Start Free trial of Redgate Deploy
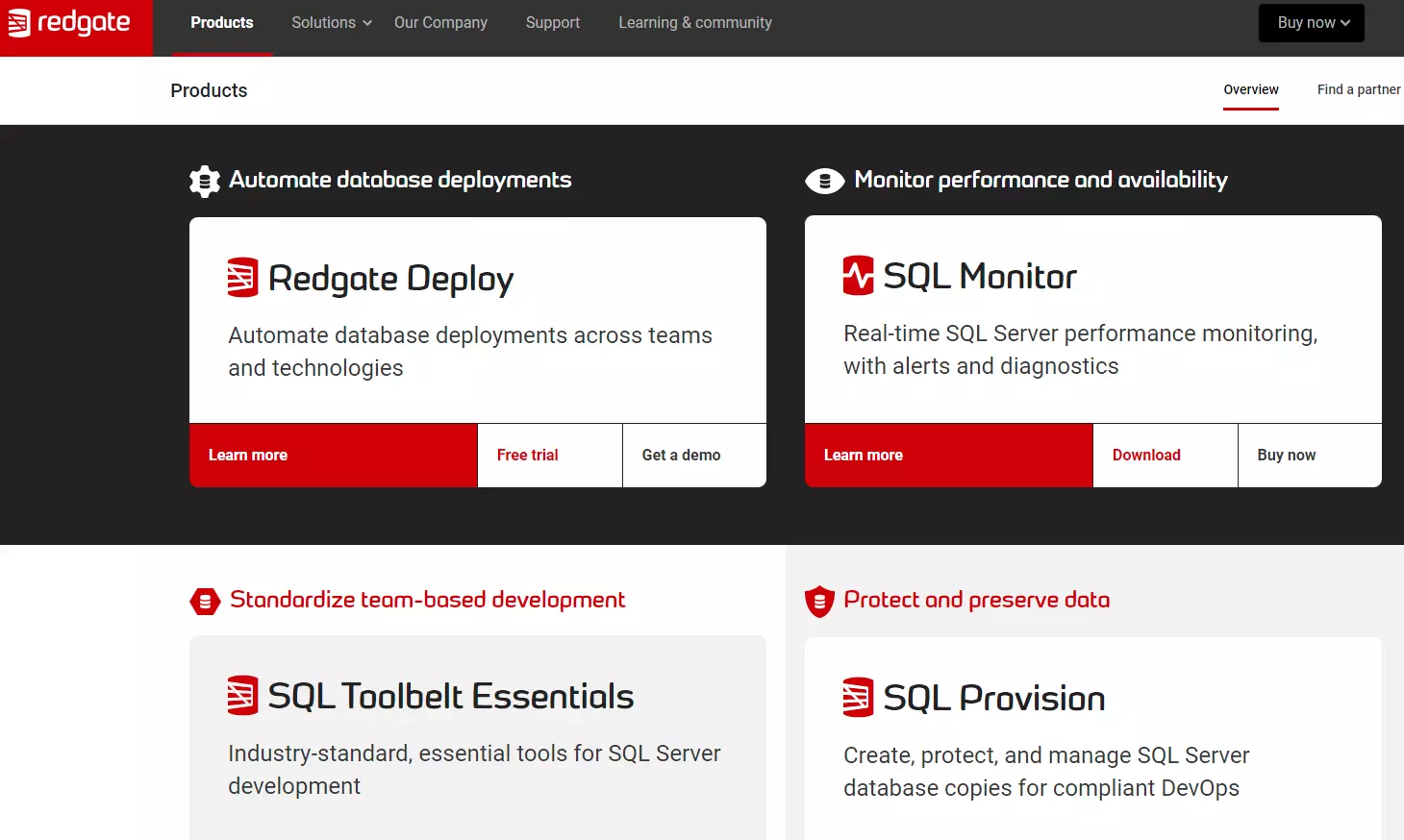The image size is (1404, 840). tap(550, 456)
